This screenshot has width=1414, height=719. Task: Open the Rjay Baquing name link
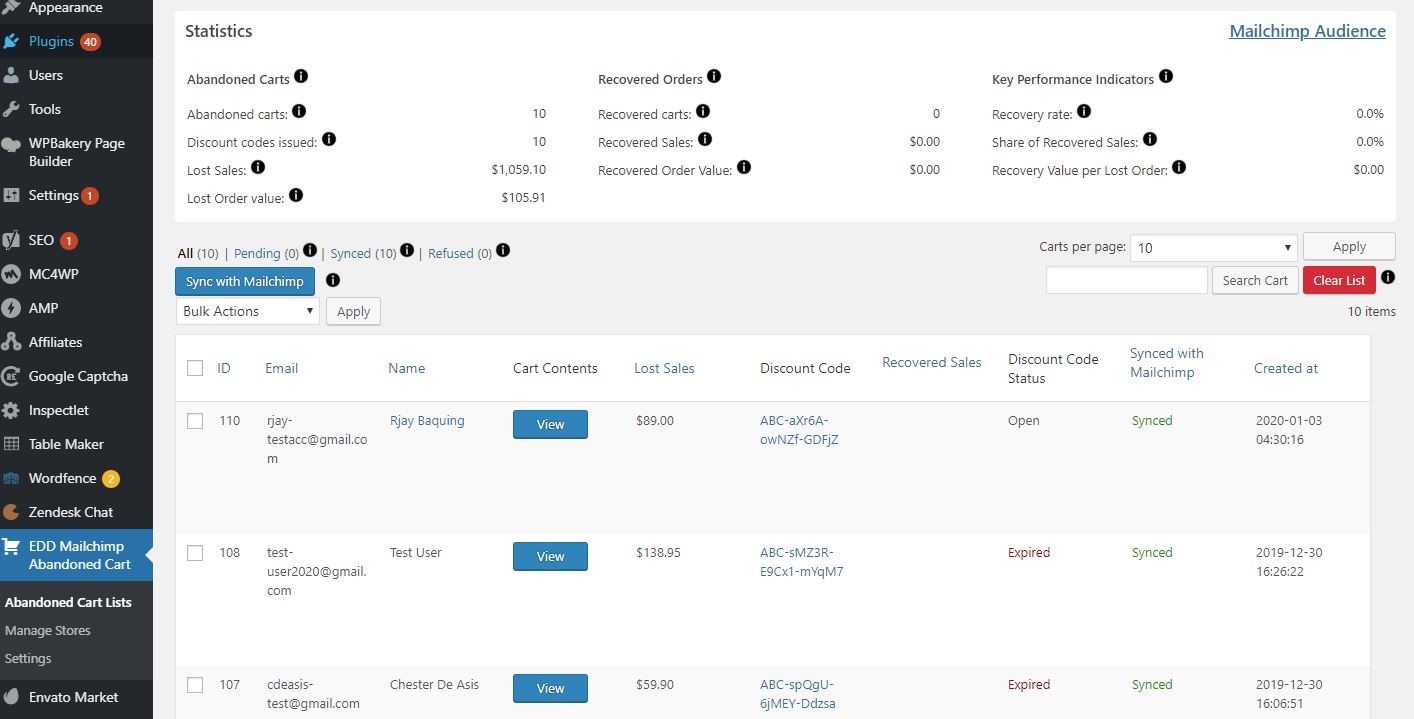[x=427, y=421]
